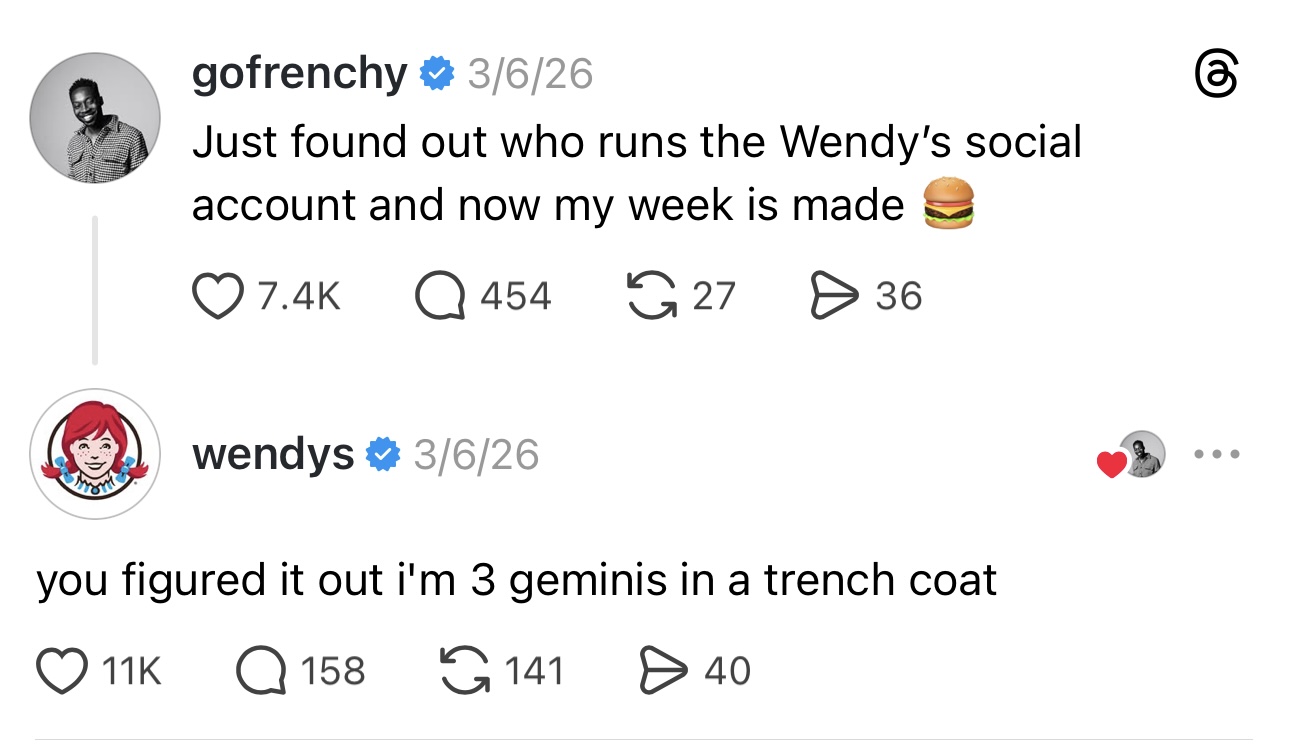Share gofrenchy's post via send icon

click(x=831, y=296)
